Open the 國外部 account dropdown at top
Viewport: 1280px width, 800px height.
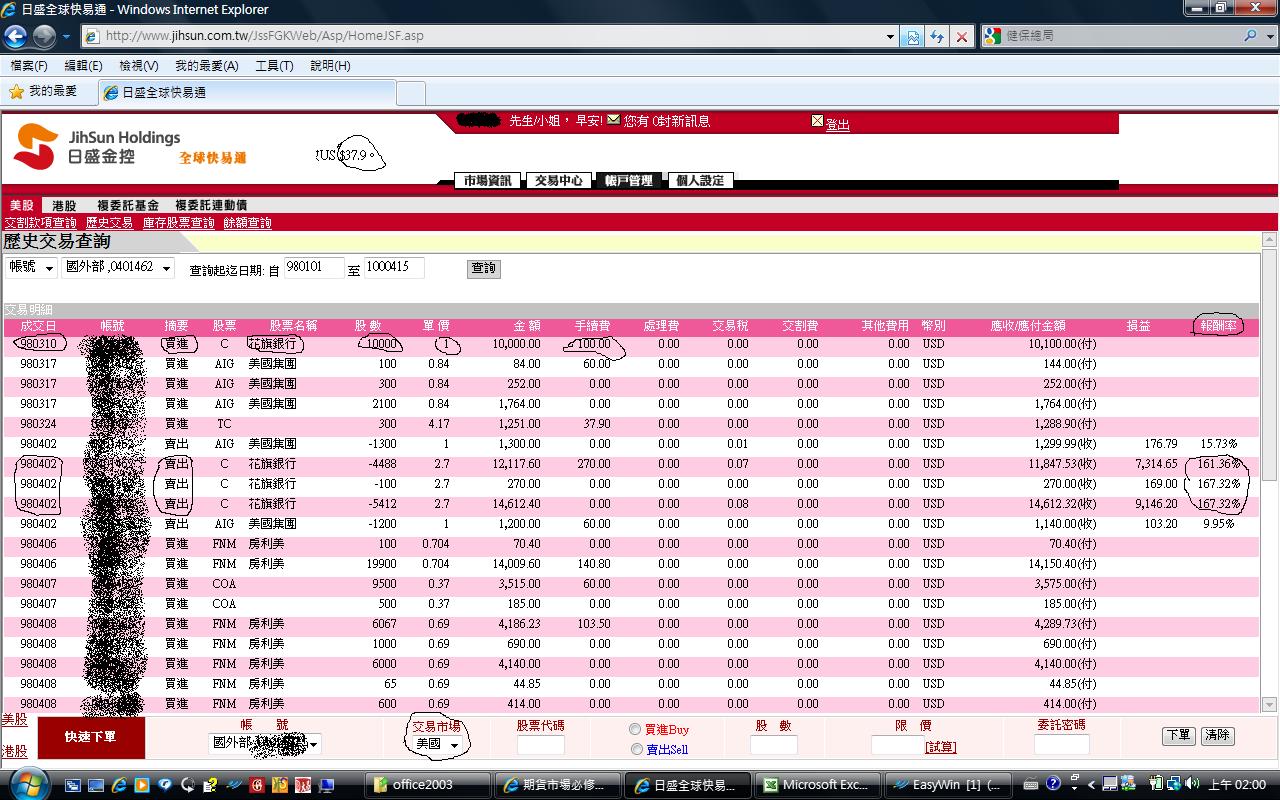pos(118,268)
